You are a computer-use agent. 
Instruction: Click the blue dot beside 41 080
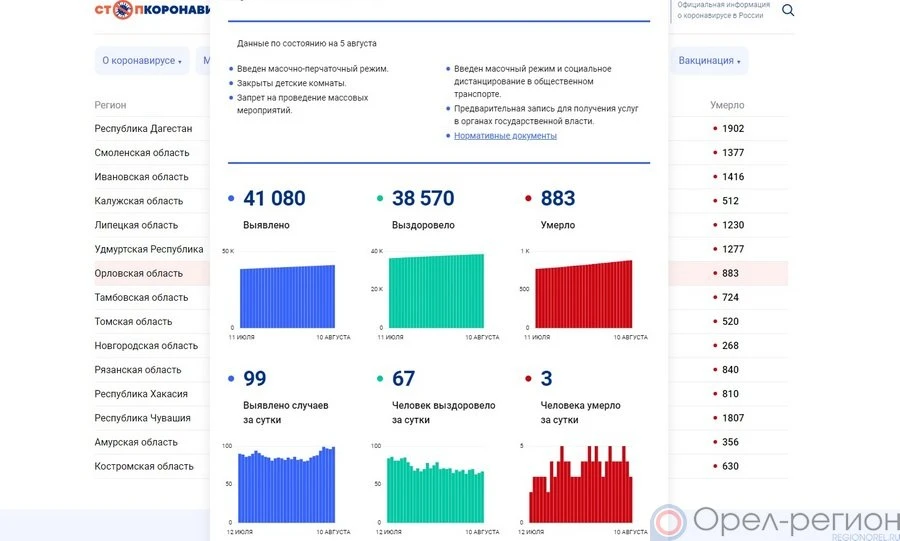pos(232,199)
